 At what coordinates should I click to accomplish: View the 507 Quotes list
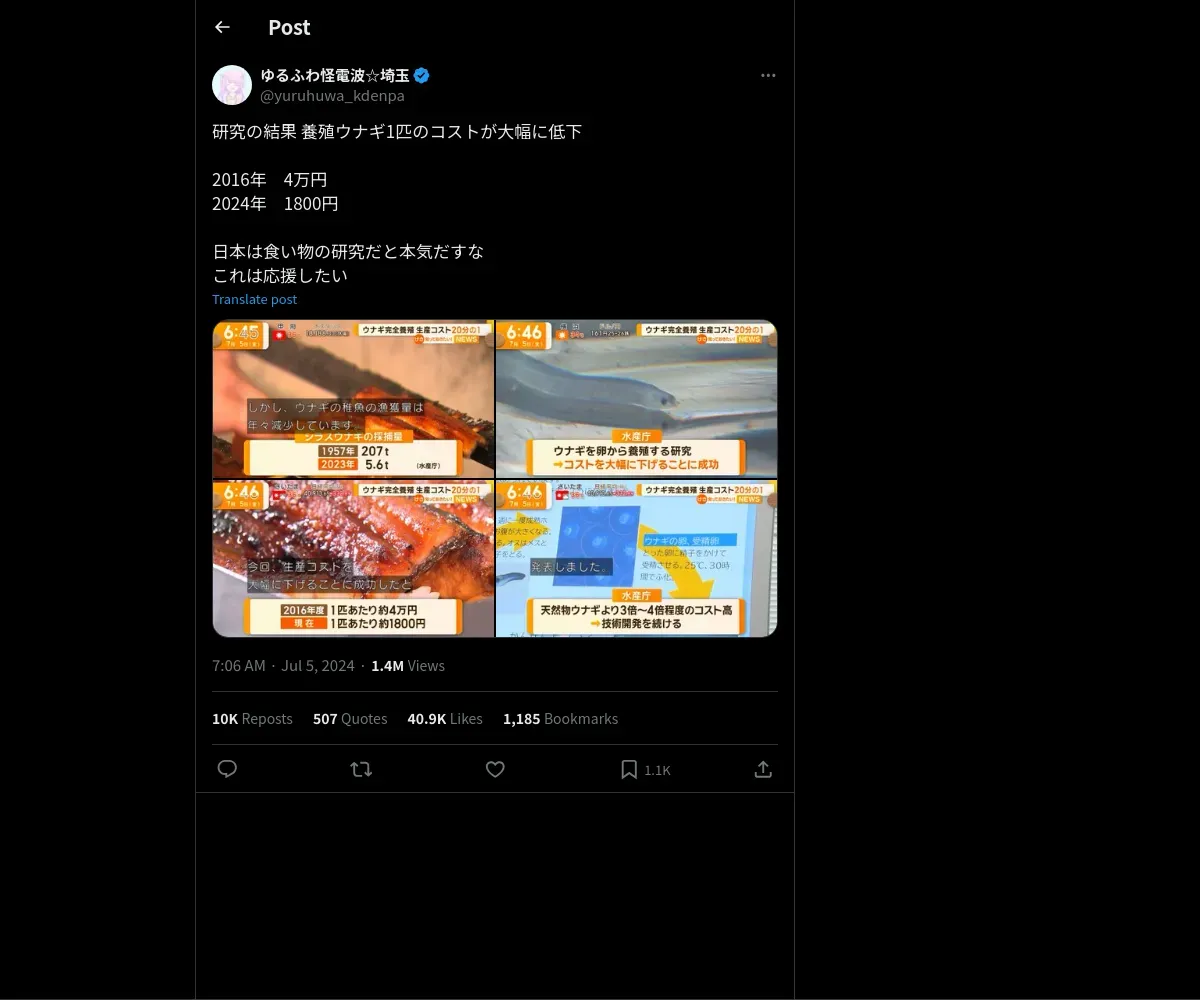pos(350,718)
